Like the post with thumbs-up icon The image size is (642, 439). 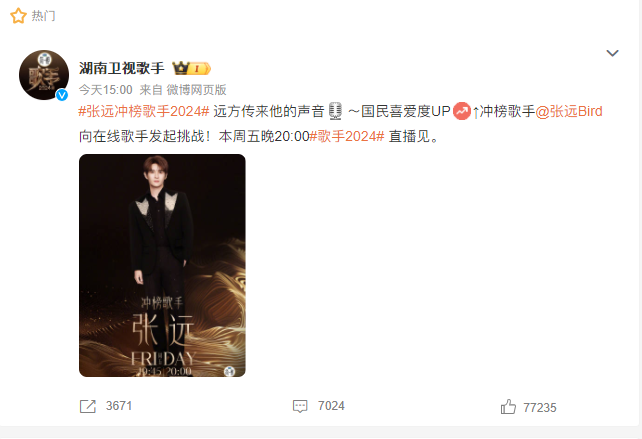pos(508,407)
